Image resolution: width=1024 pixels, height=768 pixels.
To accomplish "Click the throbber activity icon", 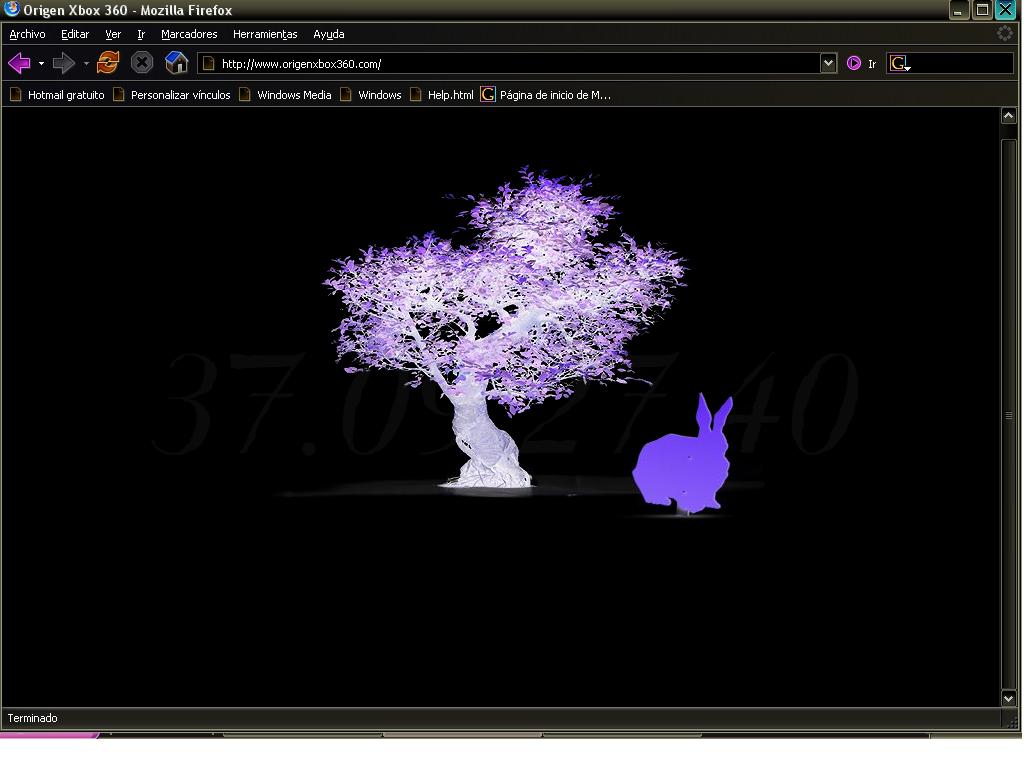I will point(1005,33).
